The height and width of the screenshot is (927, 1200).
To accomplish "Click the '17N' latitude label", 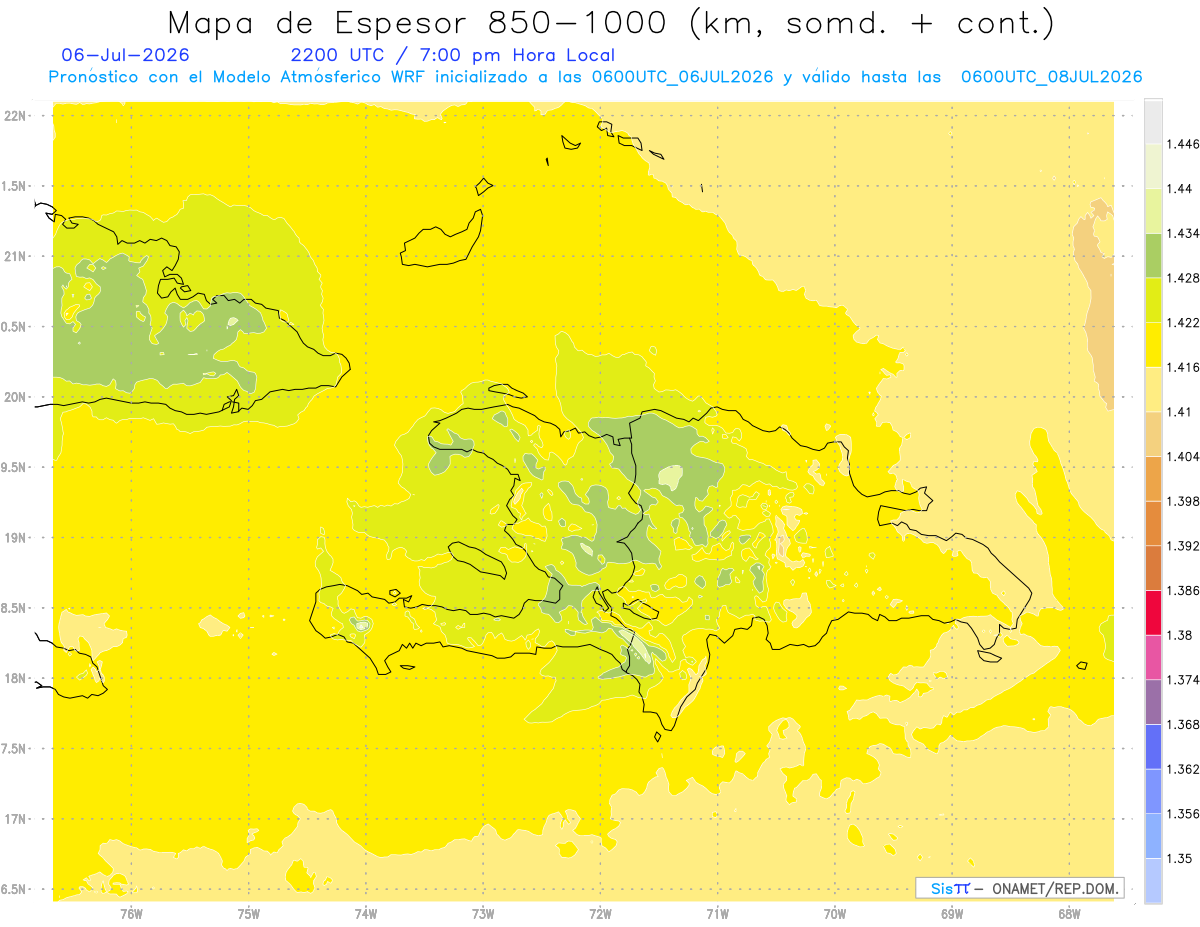I will [16, 819].
